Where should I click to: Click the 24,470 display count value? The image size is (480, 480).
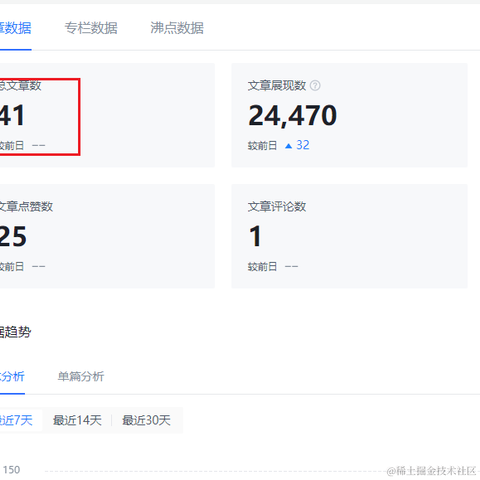click(x=293, y=115)
